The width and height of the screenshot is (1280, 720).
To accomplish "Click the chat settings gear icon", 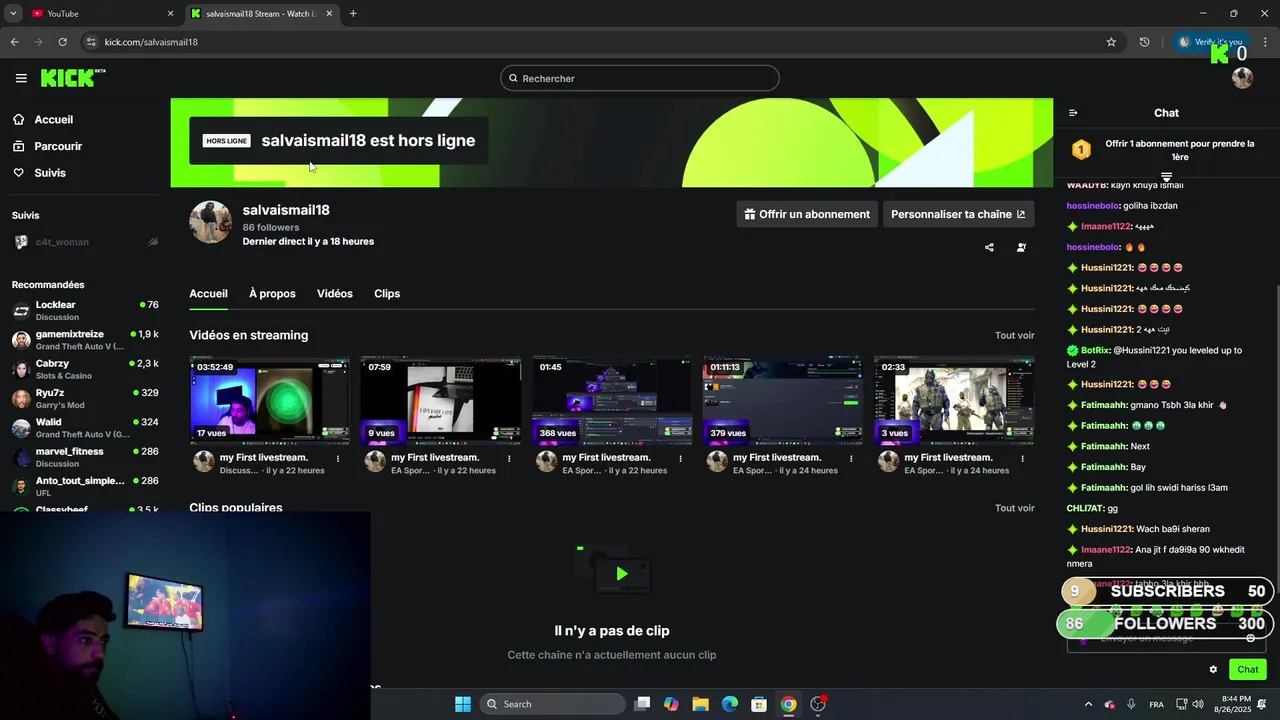I will 1213,670.
